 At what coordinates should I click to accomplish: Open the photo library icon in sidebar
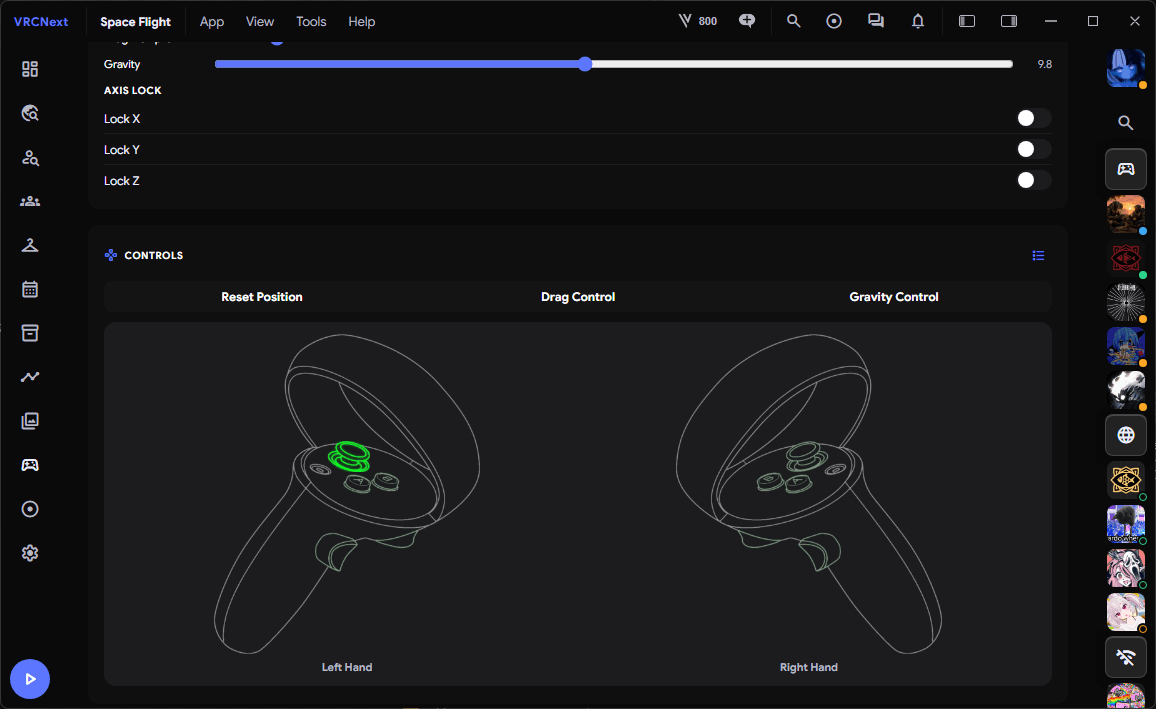(29, 421)
